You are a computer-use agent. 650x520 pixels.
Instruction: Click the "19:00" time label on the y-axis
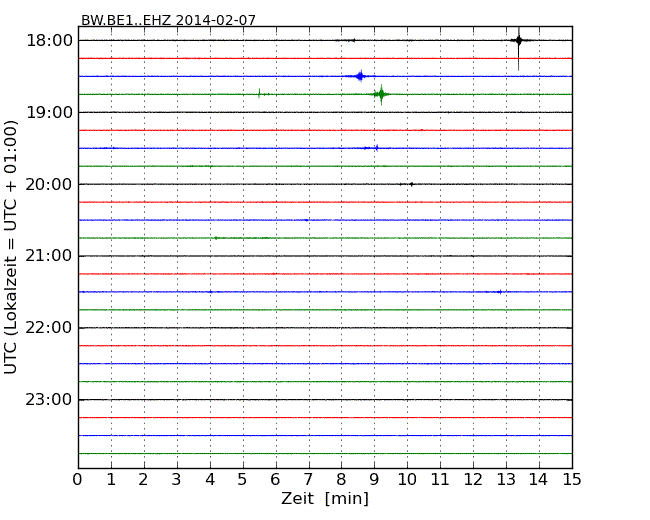coord(49,112)
